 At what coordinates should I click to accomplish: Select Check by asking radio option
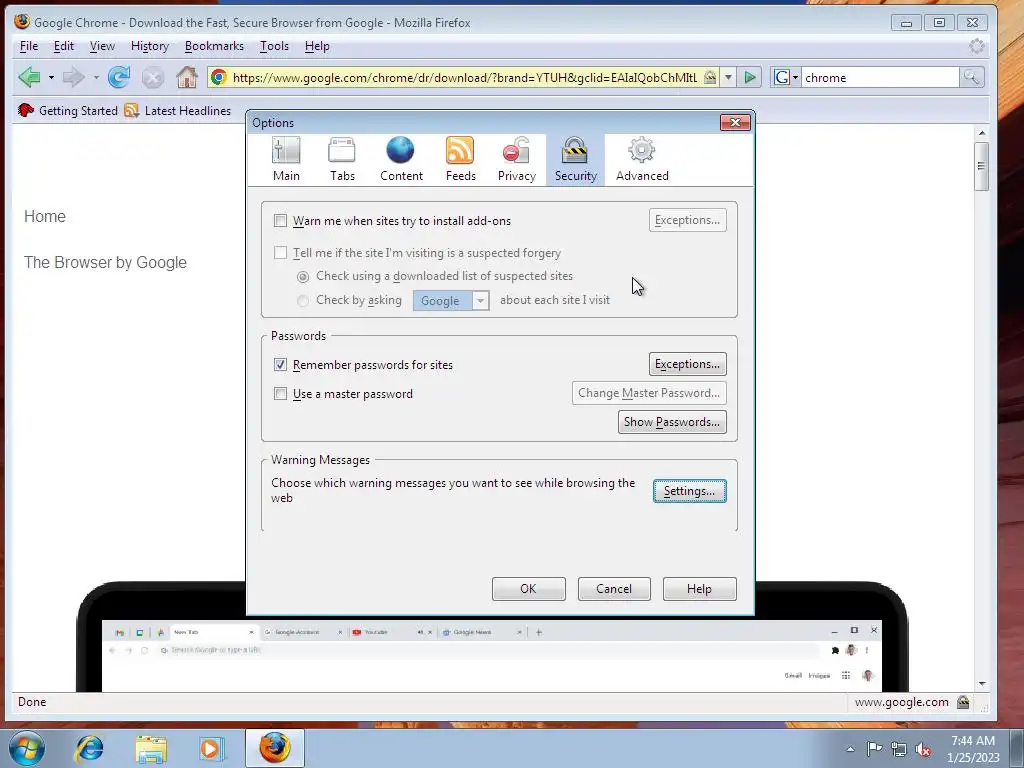[x=302, y=300]
